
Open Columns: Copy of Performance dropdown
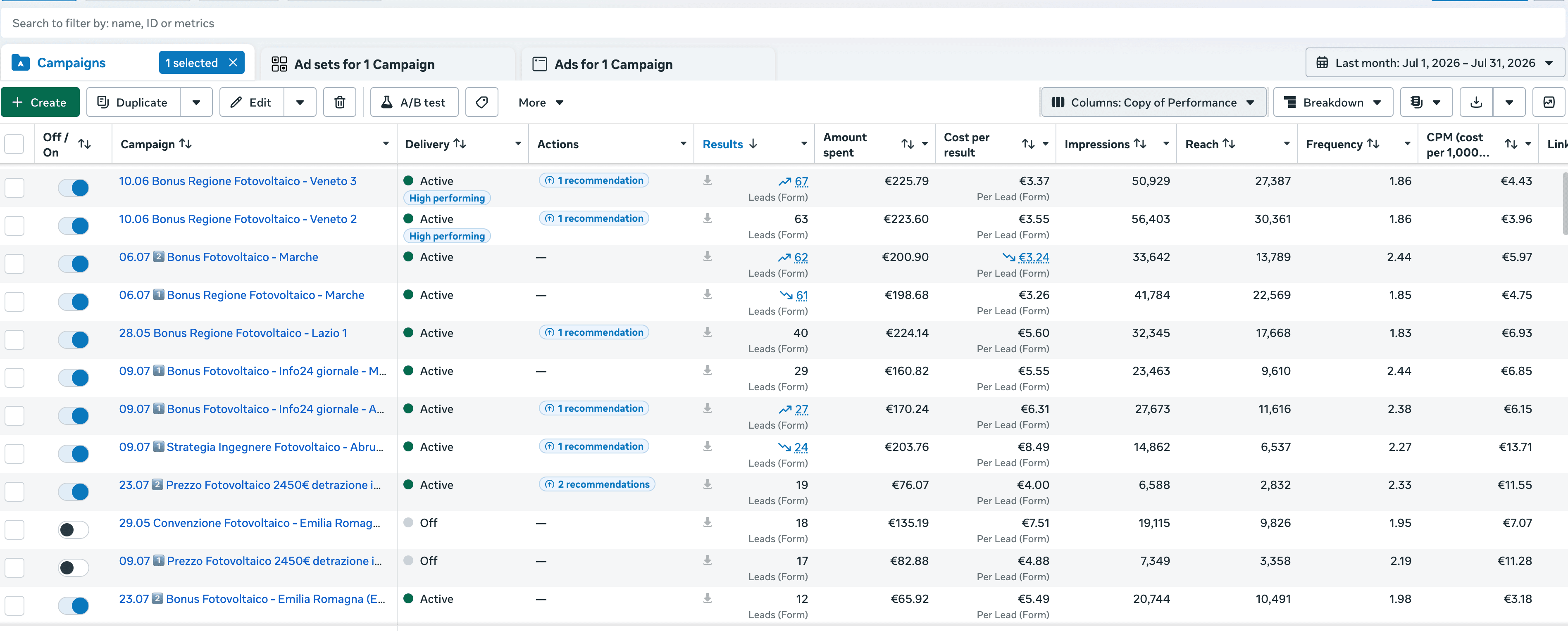(x=1153, y=102)
